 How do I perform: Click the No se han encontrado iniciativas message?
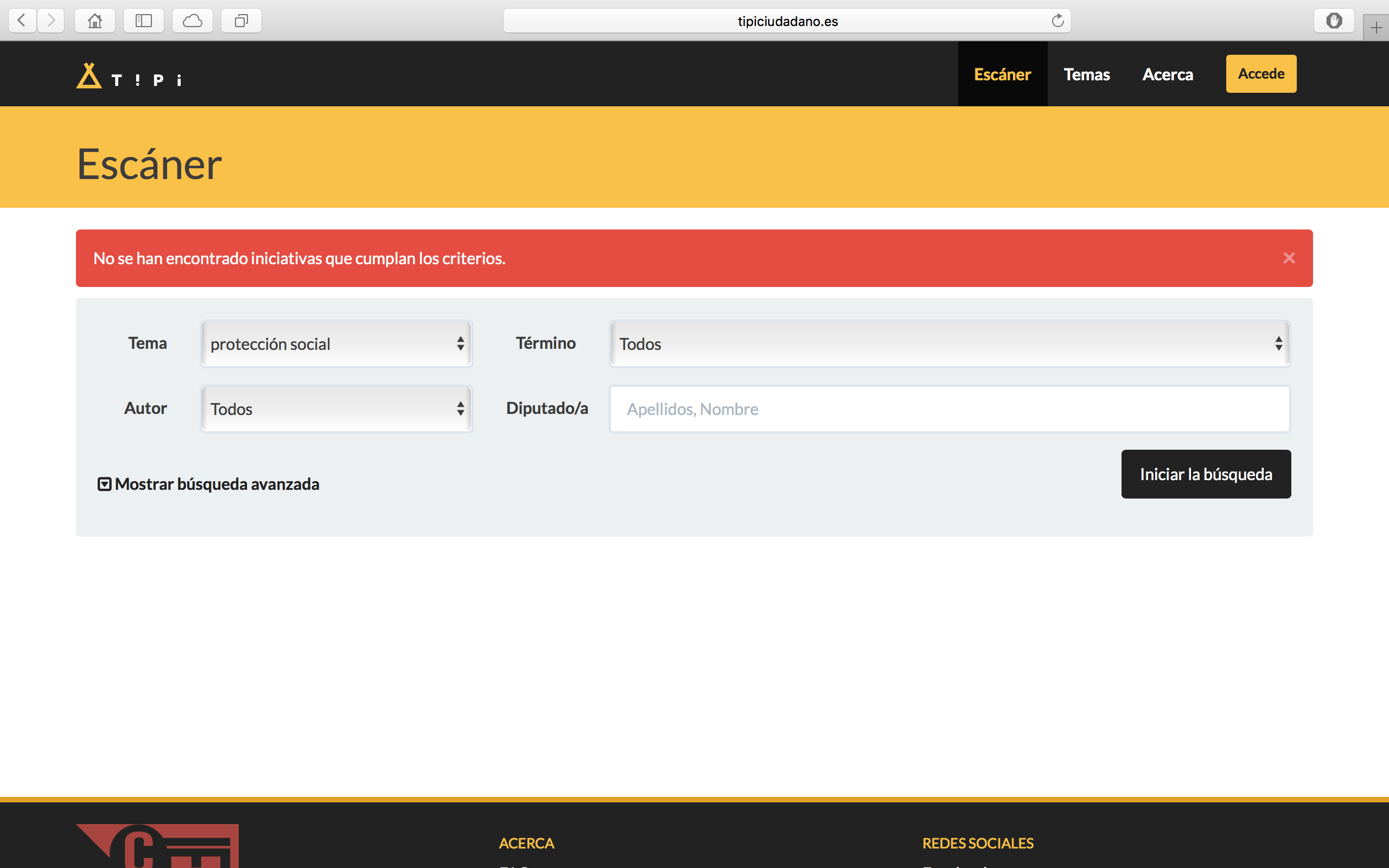[299, 258]
